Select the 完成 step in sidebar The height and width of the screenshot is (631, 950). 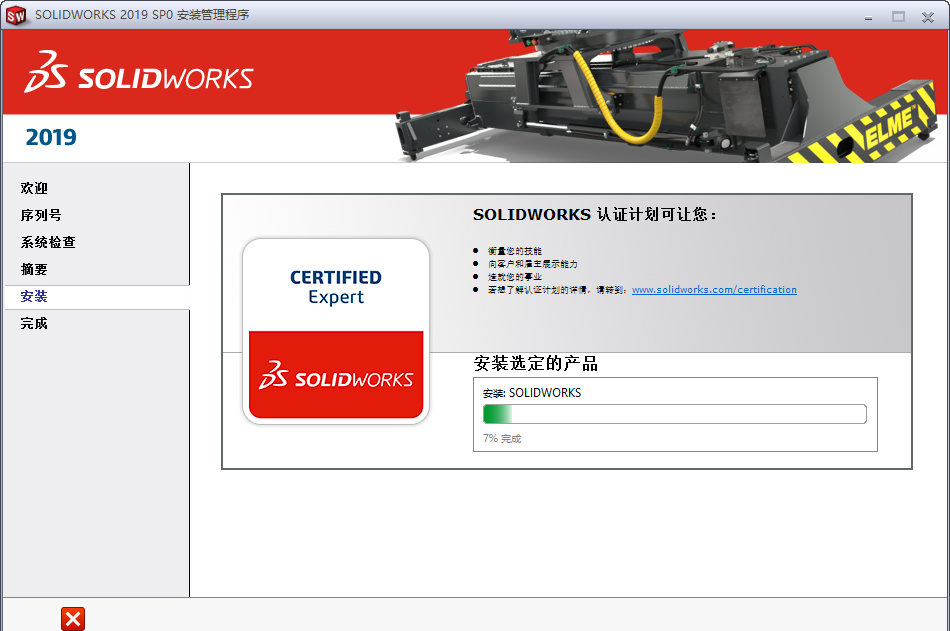(x=34, y=323)
